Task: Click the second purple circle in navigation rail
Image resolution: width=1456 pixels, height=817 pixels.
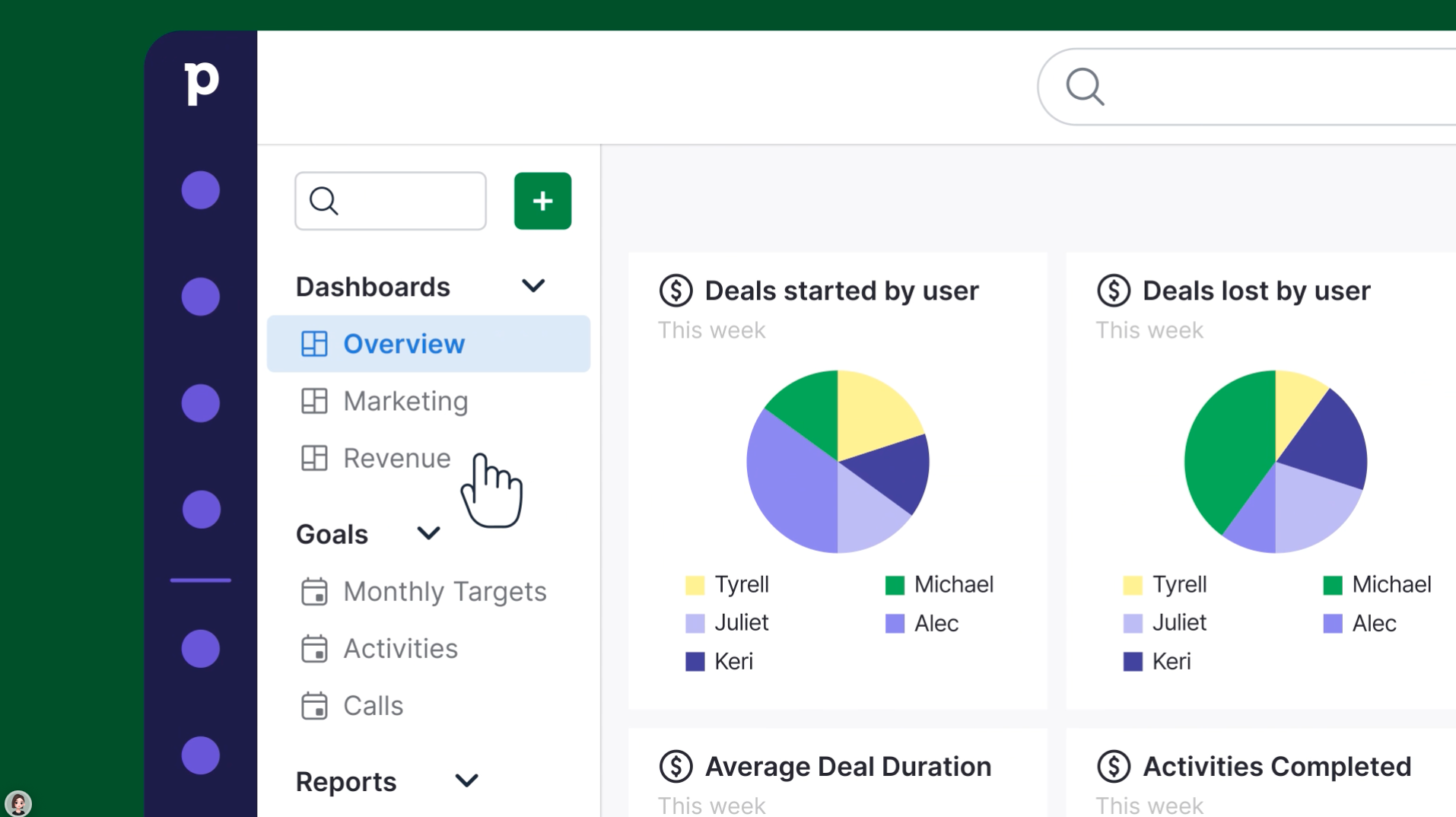Action: click(x=201, y=297)
